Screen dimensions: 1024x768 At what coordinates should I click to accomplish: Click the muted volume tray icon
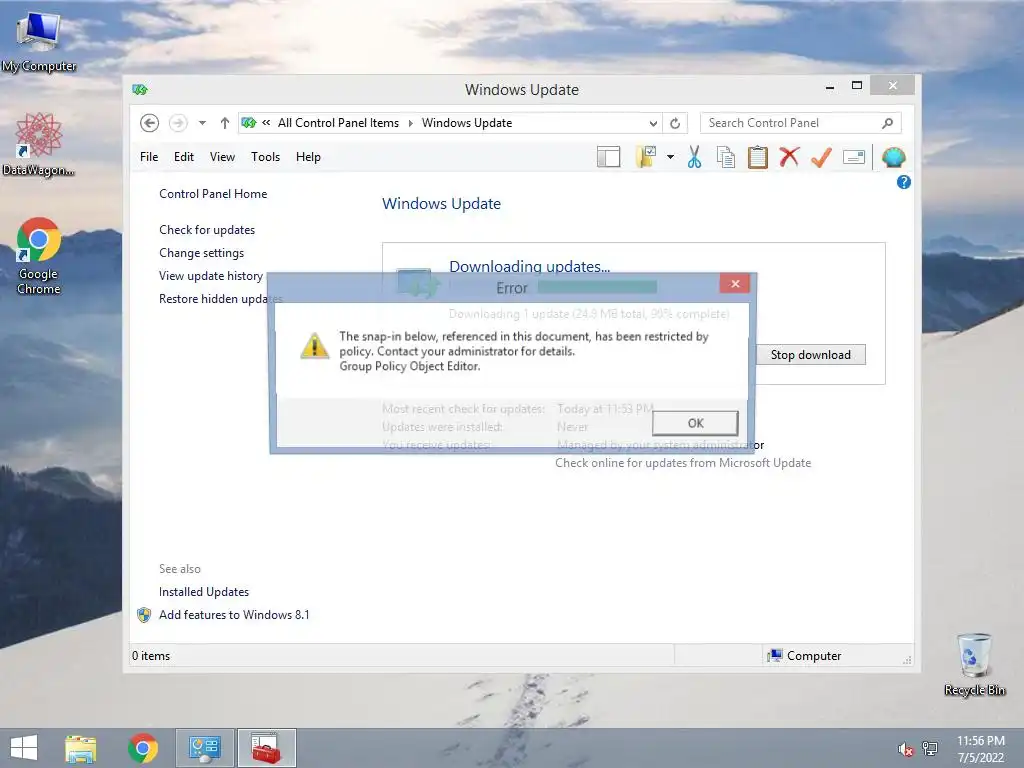click(906, 749)
